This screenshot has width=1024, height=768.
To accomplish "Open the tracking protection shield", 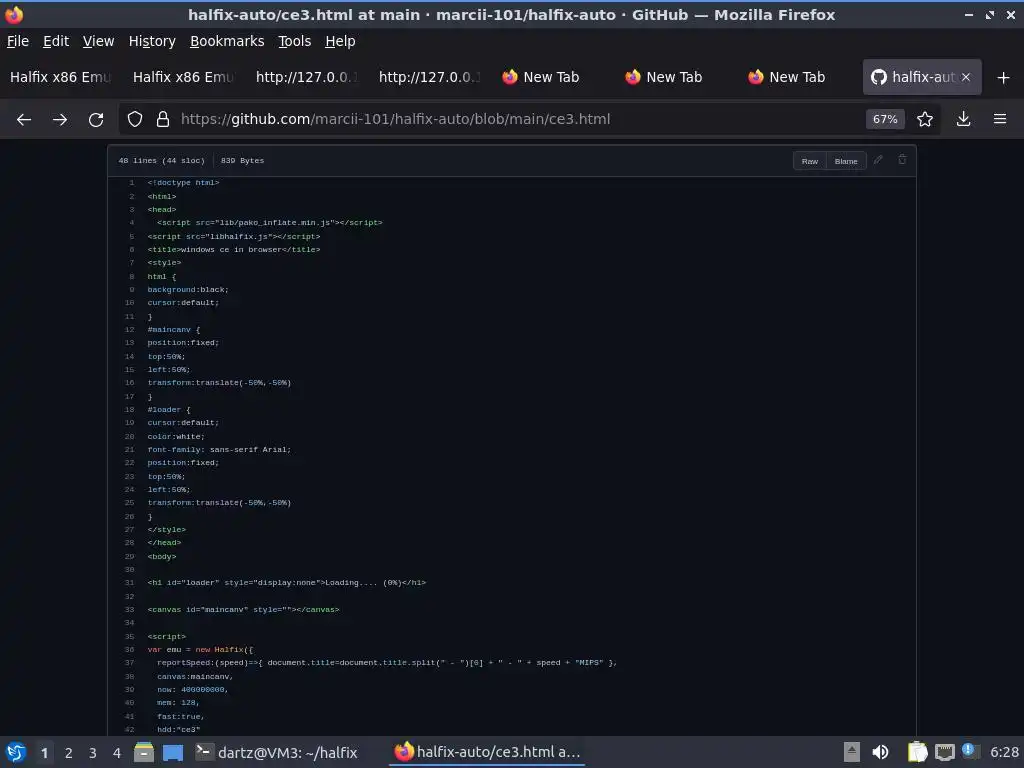I will [x=135, y=120].
